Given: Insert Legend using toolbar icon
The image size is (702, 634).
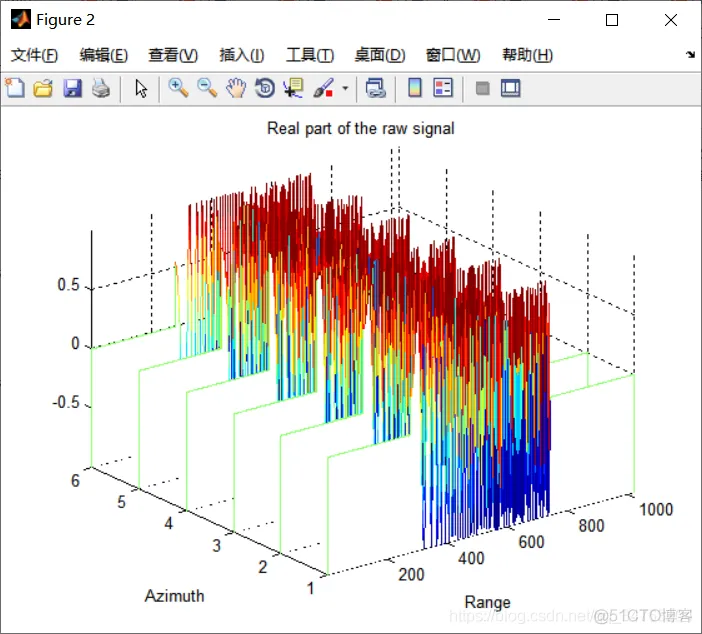Looking at the screenshot, I should (443, 88).
